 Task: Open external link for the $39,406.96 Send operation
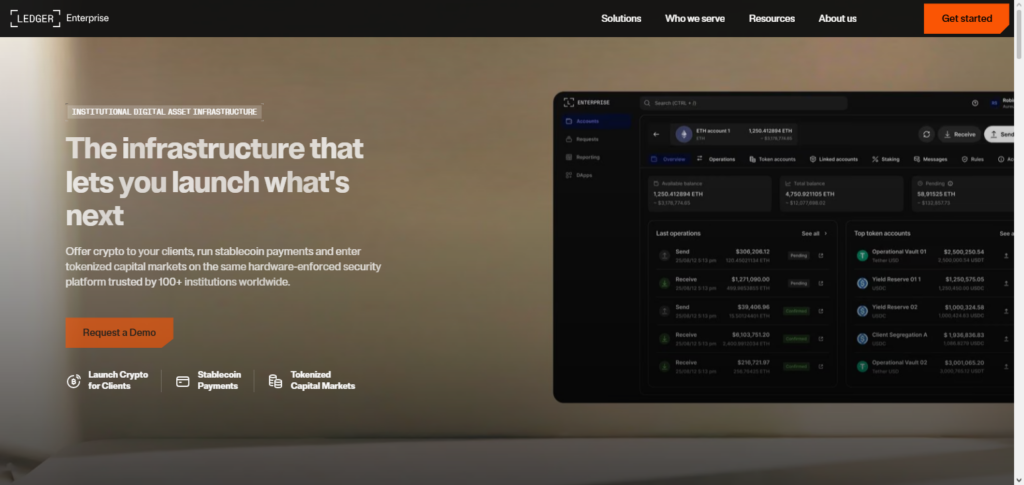pyautogui.click(x=821, y=311)
